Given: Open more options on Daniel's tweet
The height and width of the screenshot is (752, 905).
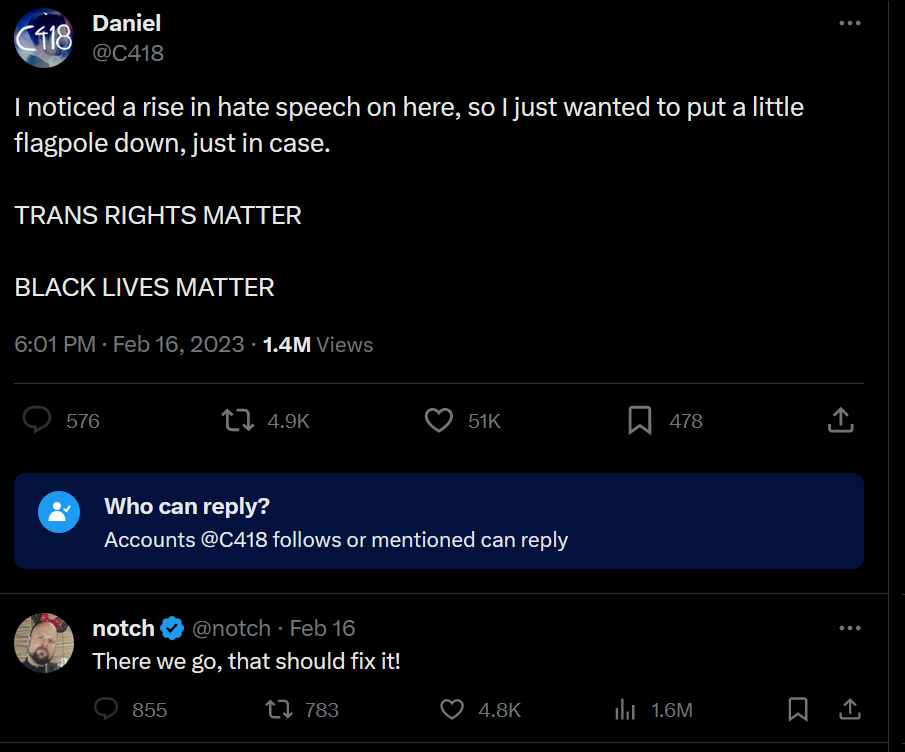Looking at the screenshot, I should (850, 23).
